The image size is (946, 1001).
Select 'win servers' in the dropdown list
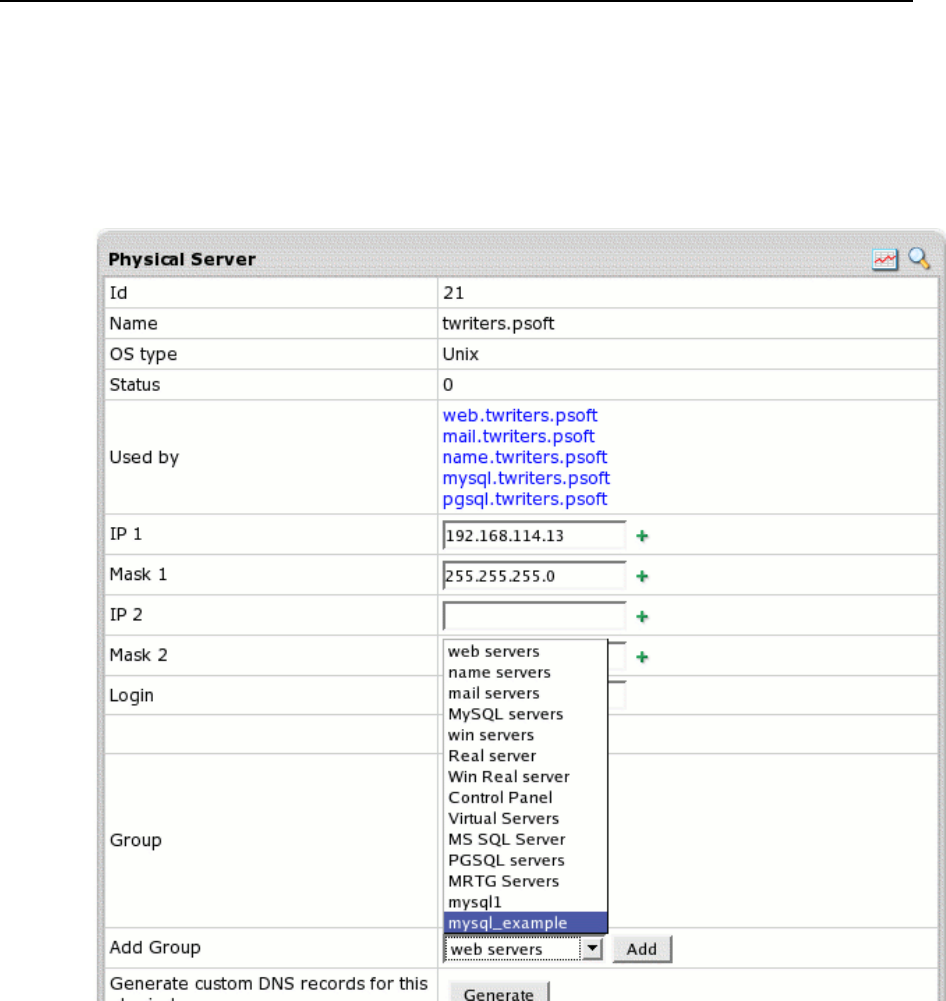click(525, 735)
